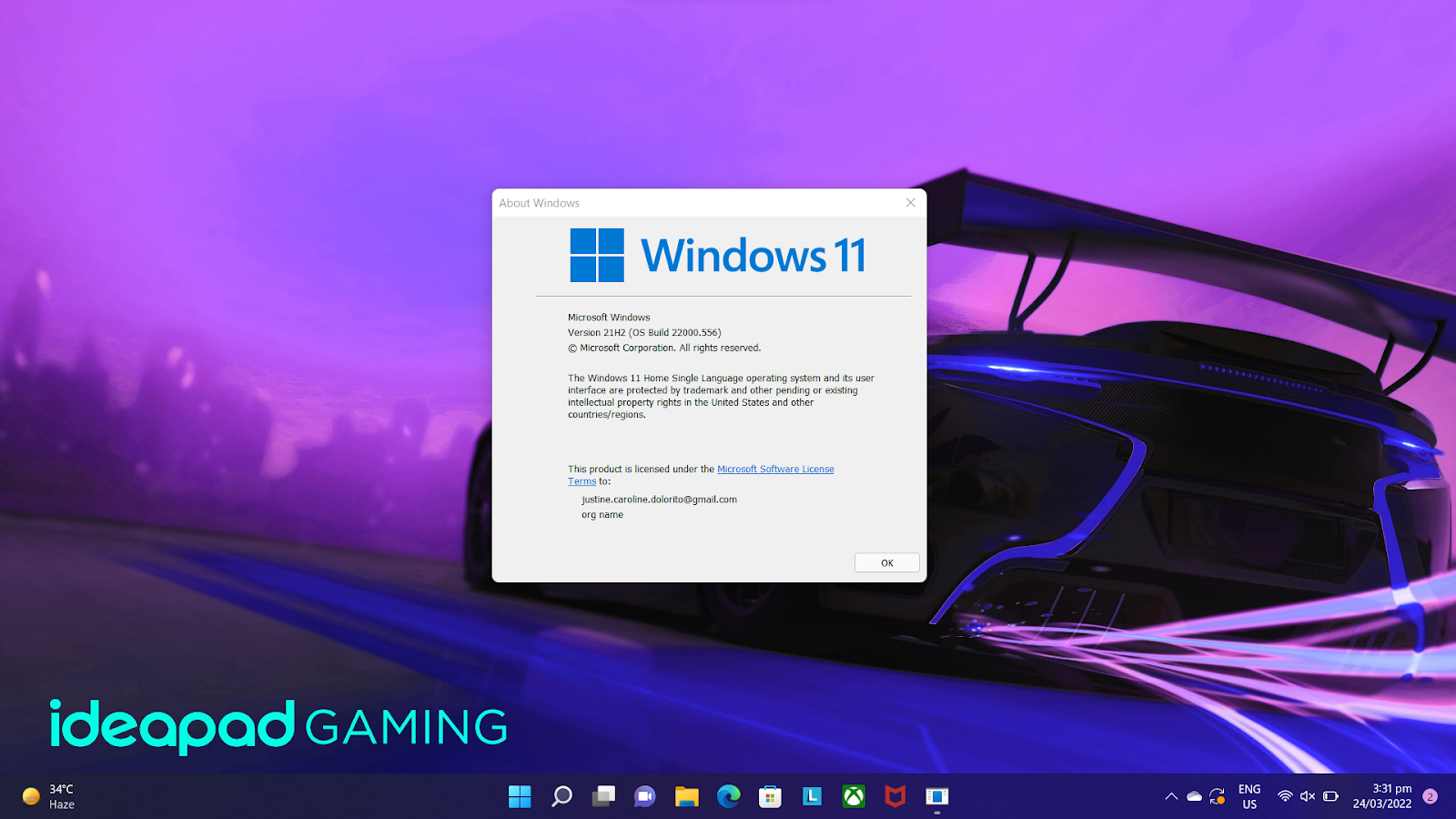Open Microsoft Store from the taskbar

click(770, 796)
